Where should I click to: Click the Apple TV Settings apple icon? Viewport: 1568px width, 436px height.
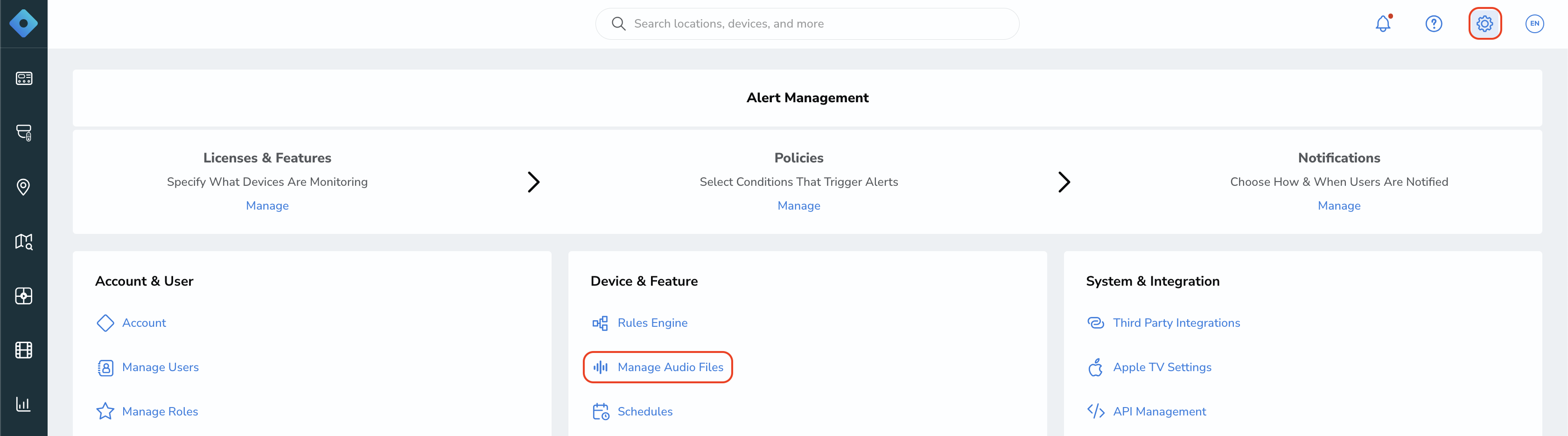click(x=1096, y=367)
